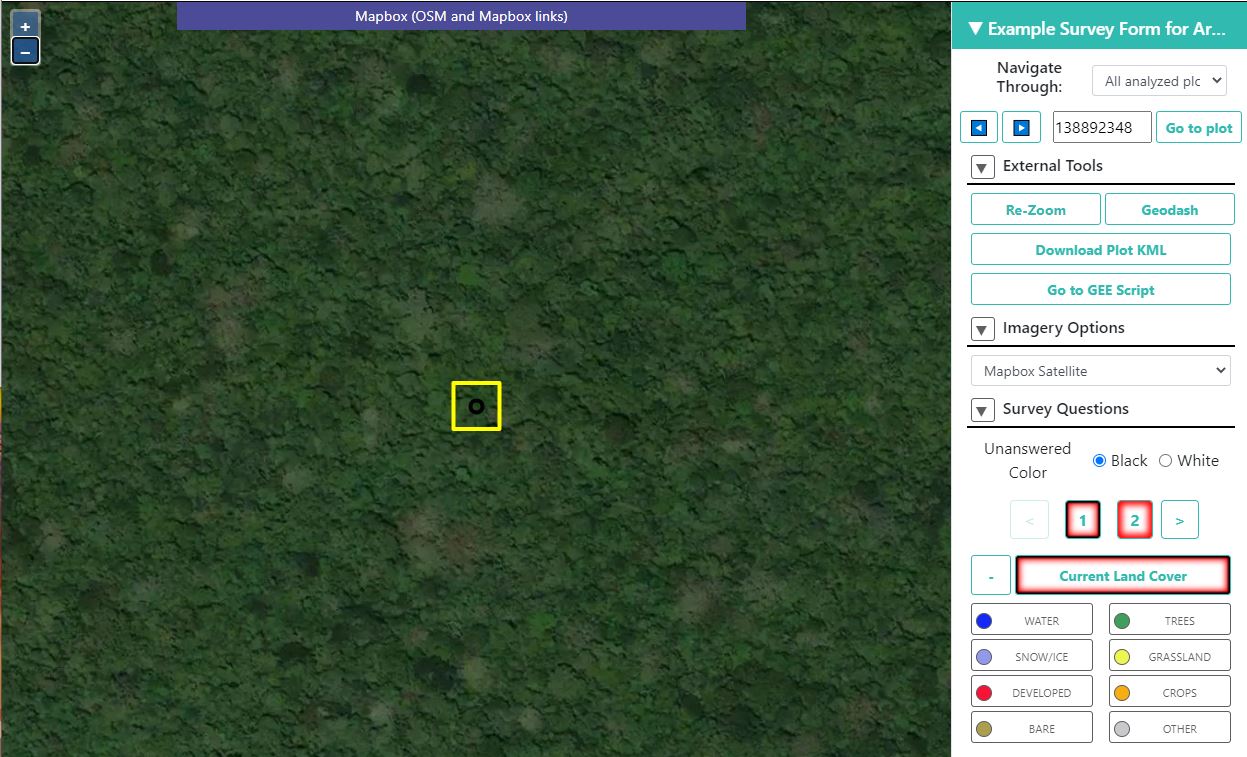Collapse the Survey Questions section
Screen dimensions: 1247x757
pyautogui.click(x=983, y=410)
